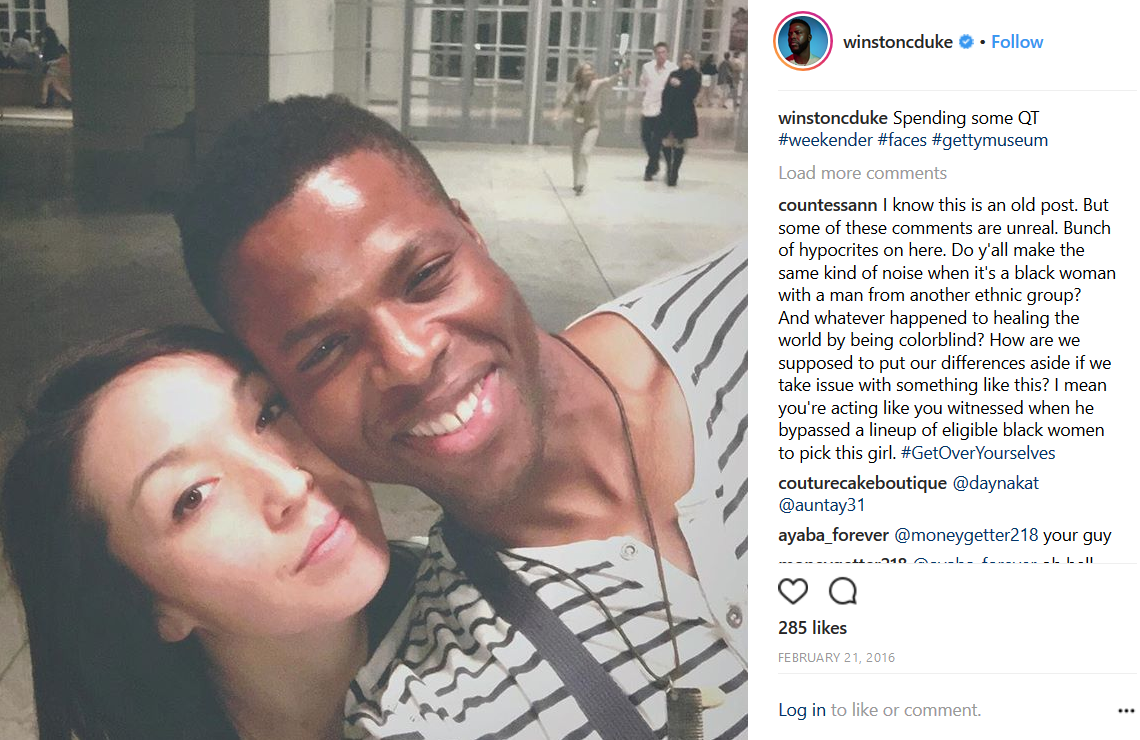Open the three-dot more options menu
This screenshot has width=1140, height=740.
coord(1125,710)
